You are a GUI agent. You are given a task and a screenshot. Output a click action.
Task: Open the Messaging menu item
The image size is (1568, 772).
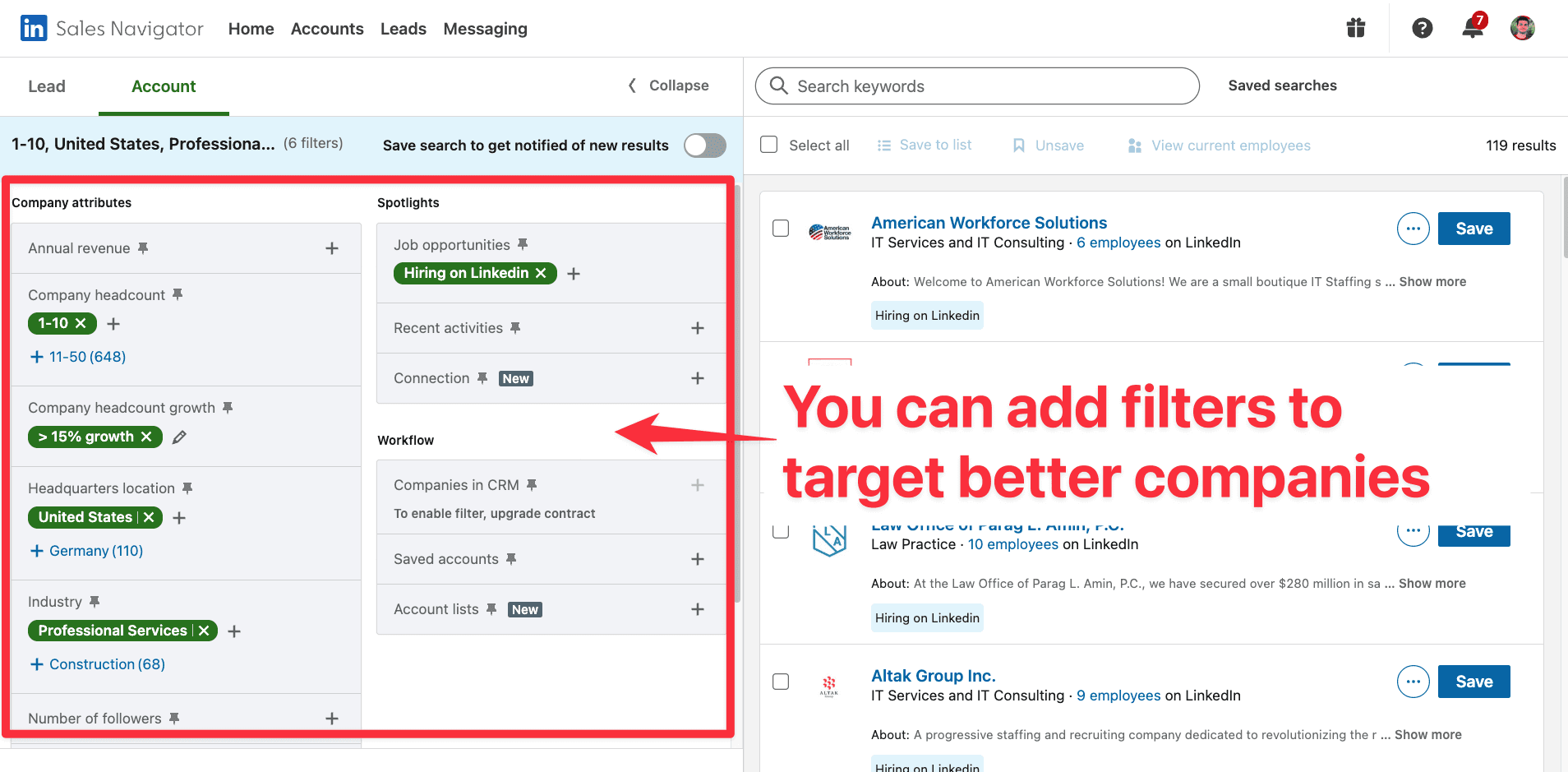click(x=486, y=29)
